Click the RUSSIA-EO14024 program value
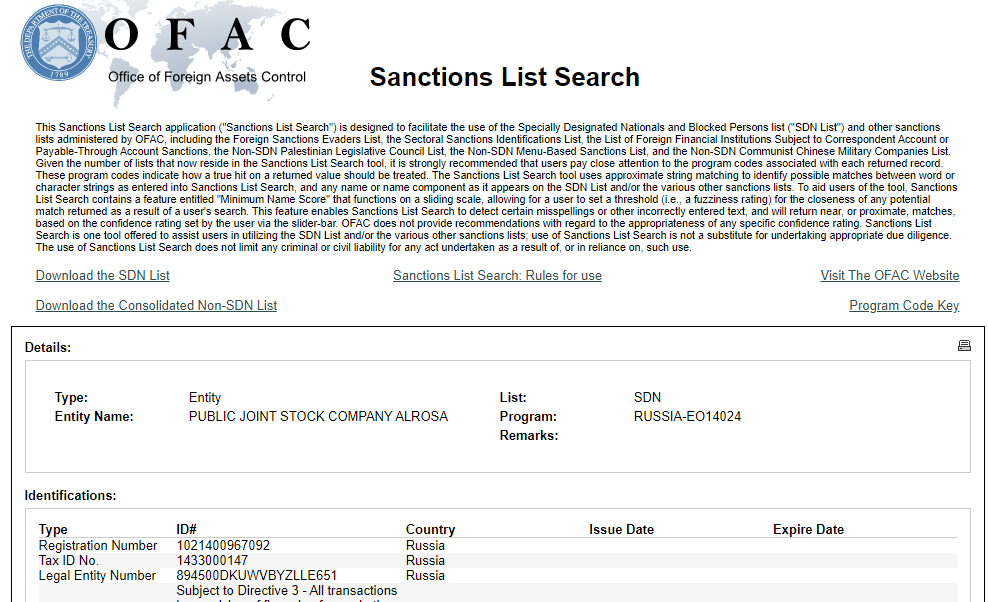The image size is (988, 602). click(x=689, y=416)
